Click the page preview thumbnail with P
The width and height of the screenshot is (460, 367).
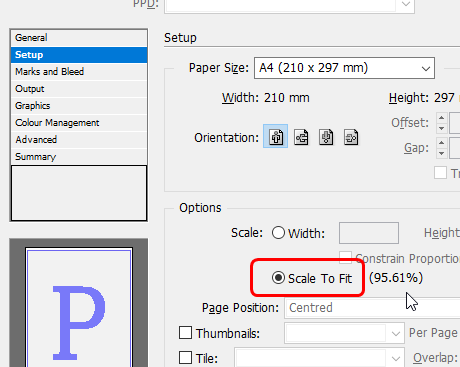(79, 307)
